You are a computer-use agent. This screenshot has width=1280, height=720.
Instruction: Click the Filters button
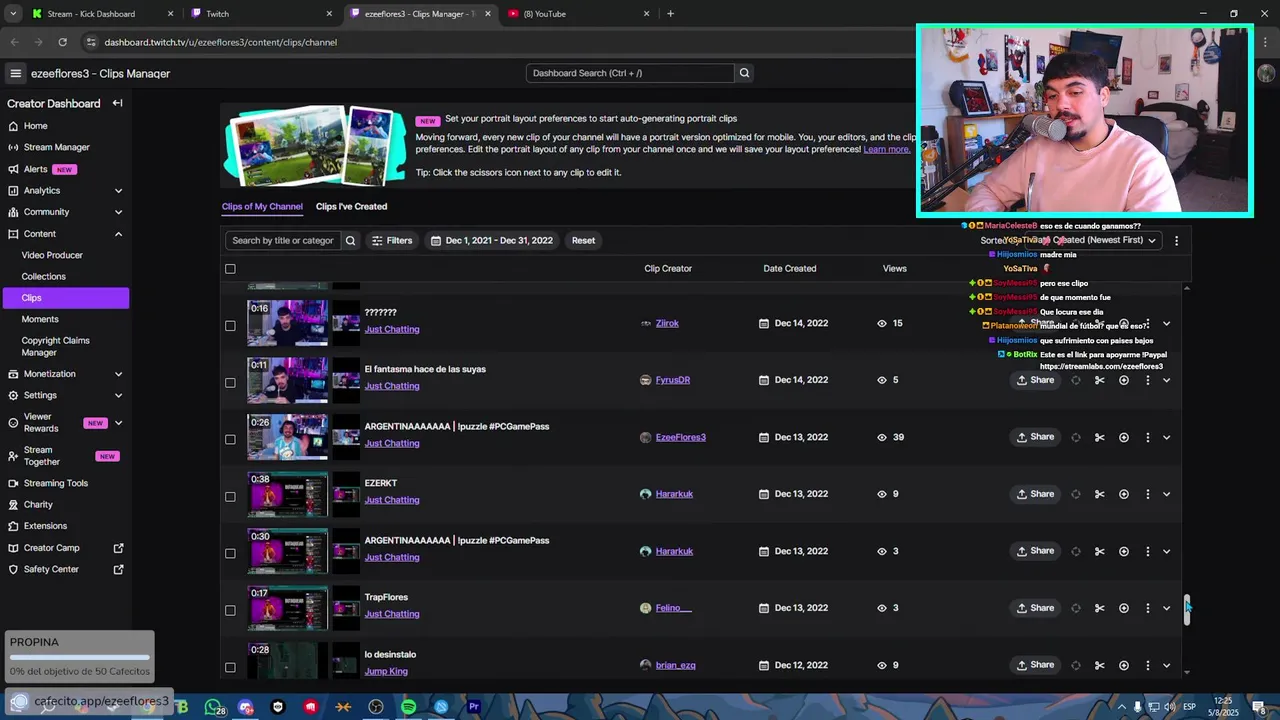click(x=391, y=240)
